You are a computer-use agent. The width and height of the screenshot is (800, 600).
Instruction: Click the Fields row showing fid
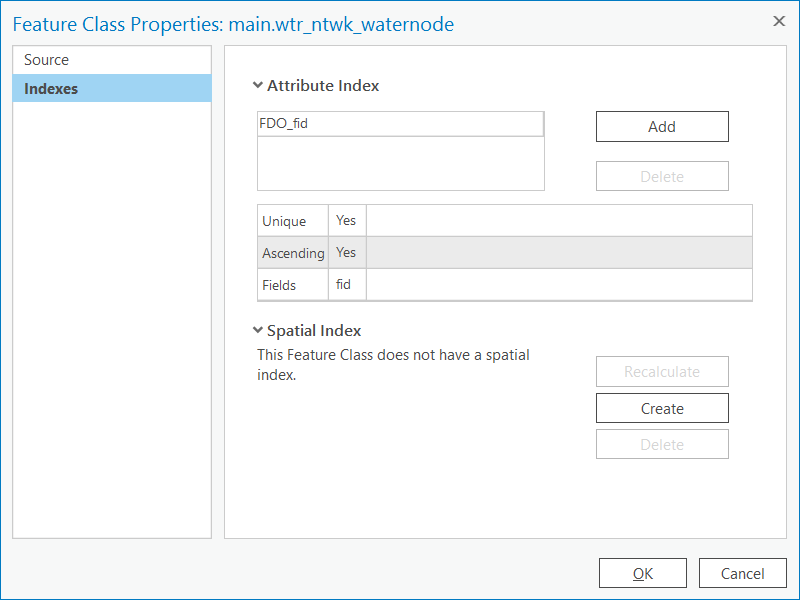[x=292, y=284]
